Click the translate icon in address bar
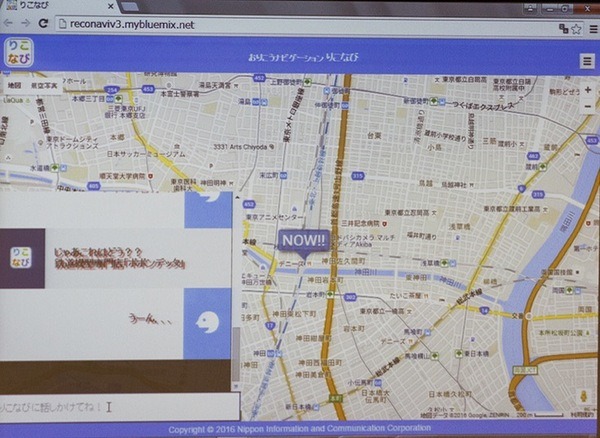The image size is (600, 438). point(564,27)
